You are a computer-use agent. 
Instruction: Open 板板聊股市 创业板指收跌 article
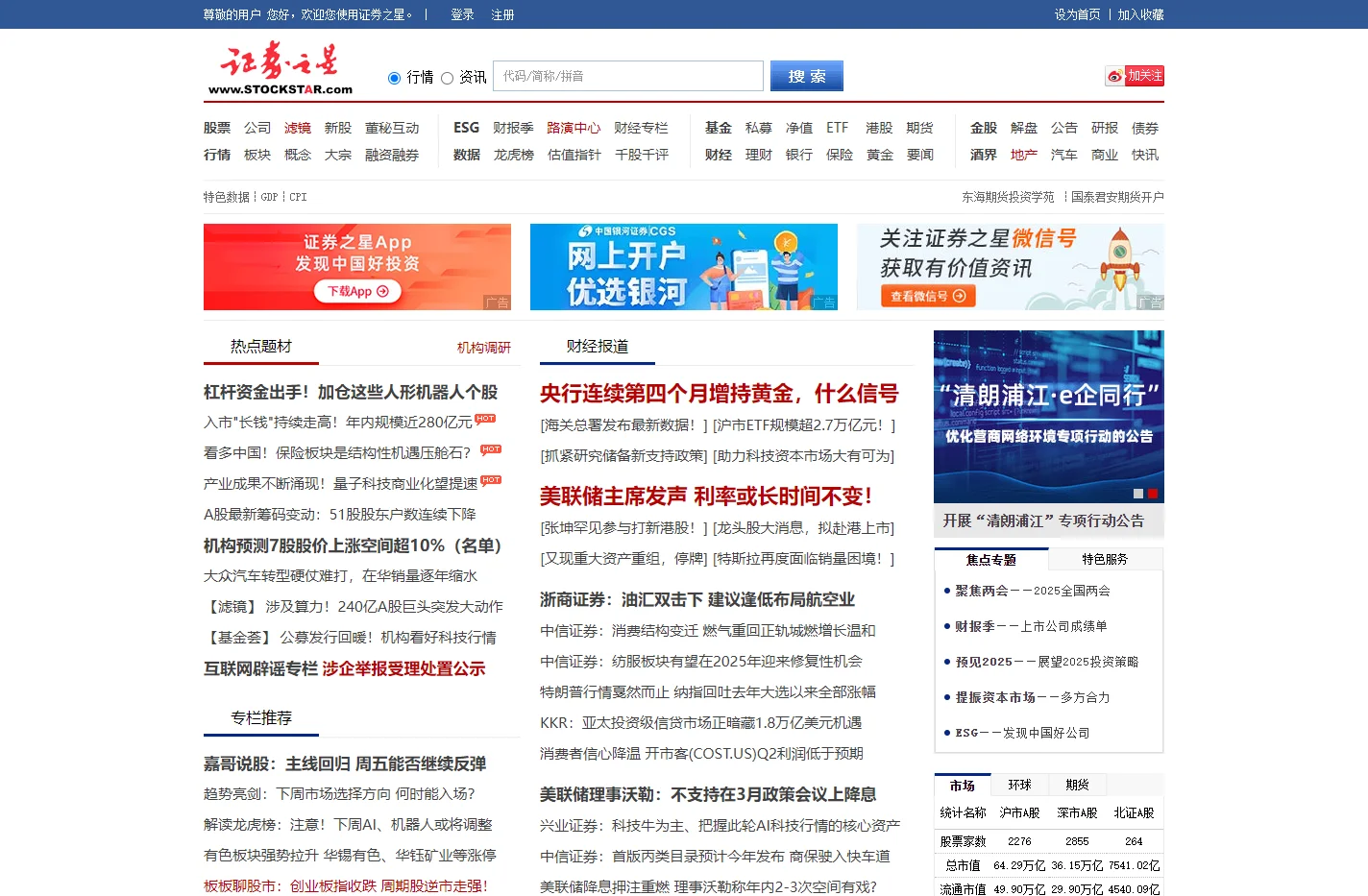346,885
